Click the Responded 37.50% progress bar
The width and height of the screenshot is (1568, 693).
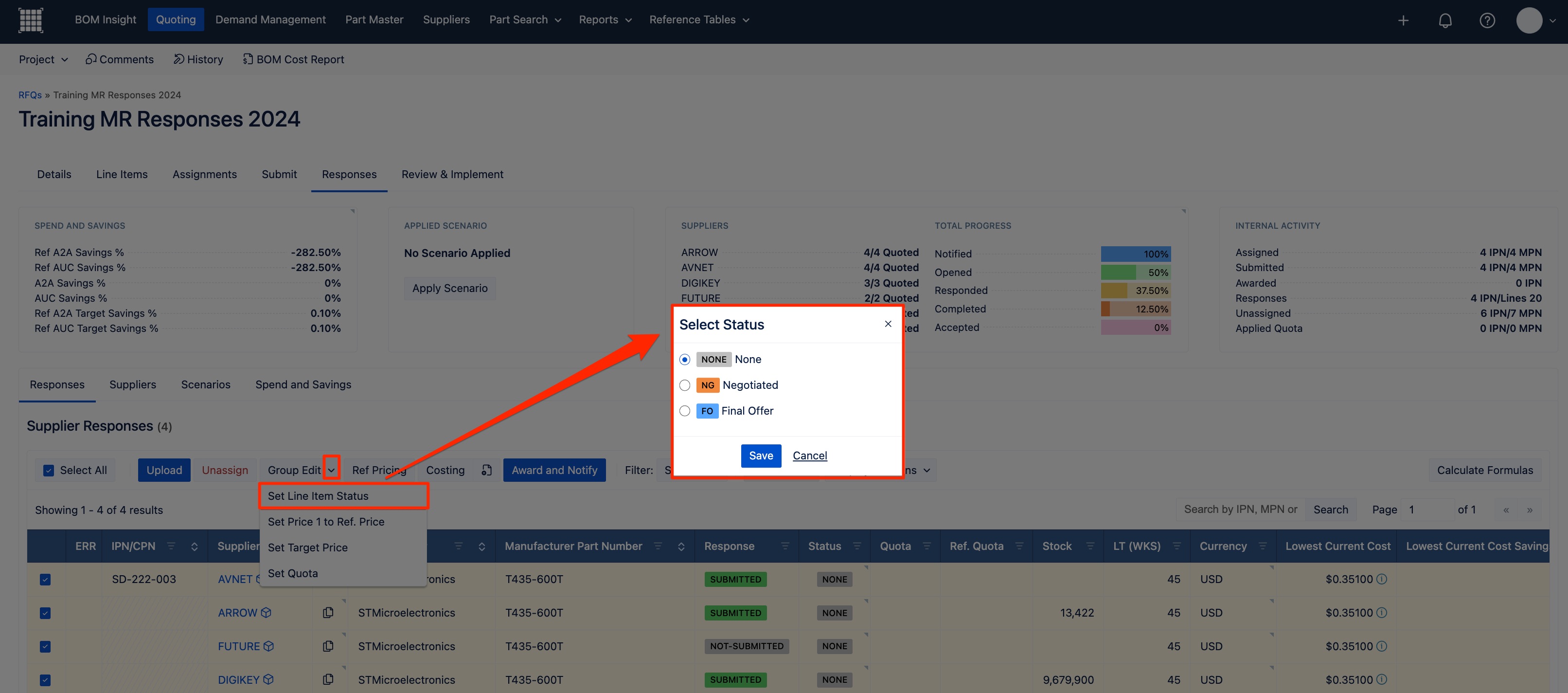point(1136,291)
